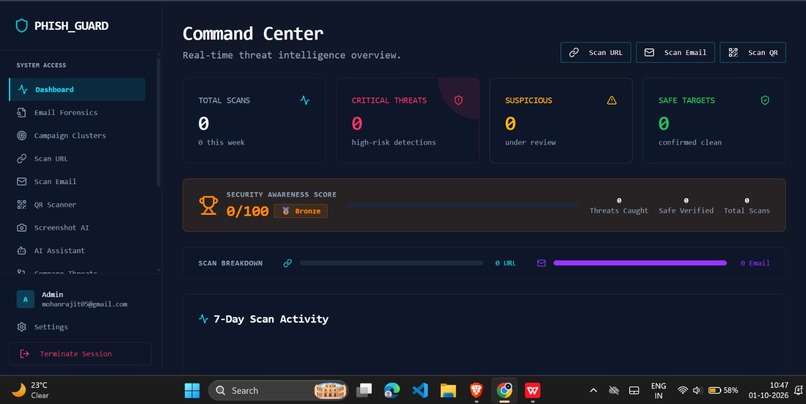Open QR Scanner in the sidebar
This screenshot has width=806, height=404.
(77, 205)
